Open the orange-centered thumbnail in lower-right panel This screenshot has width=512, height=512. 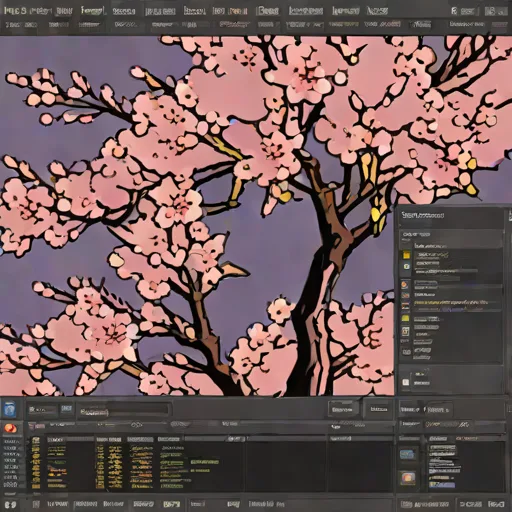click(408, 478)
